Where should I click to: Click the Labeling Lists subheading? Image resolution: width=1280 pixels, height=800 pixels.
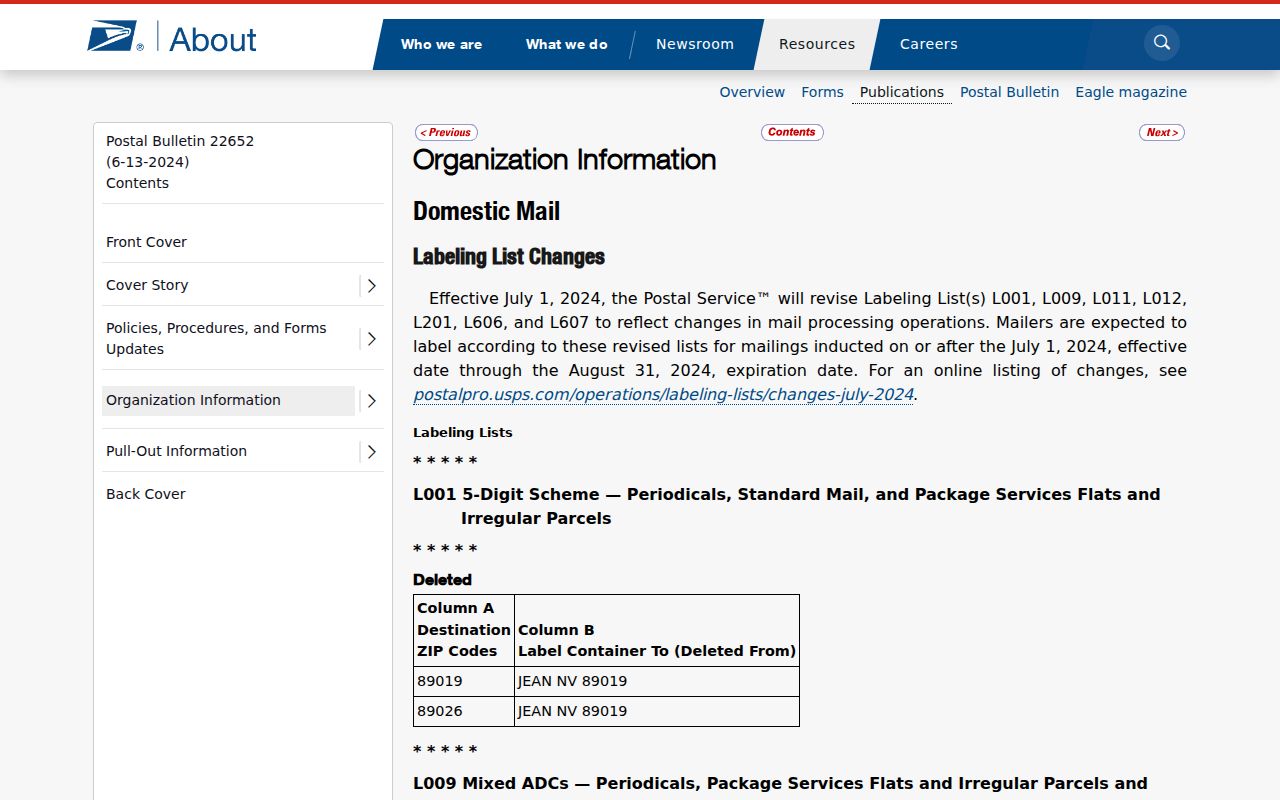click(463, 433)
